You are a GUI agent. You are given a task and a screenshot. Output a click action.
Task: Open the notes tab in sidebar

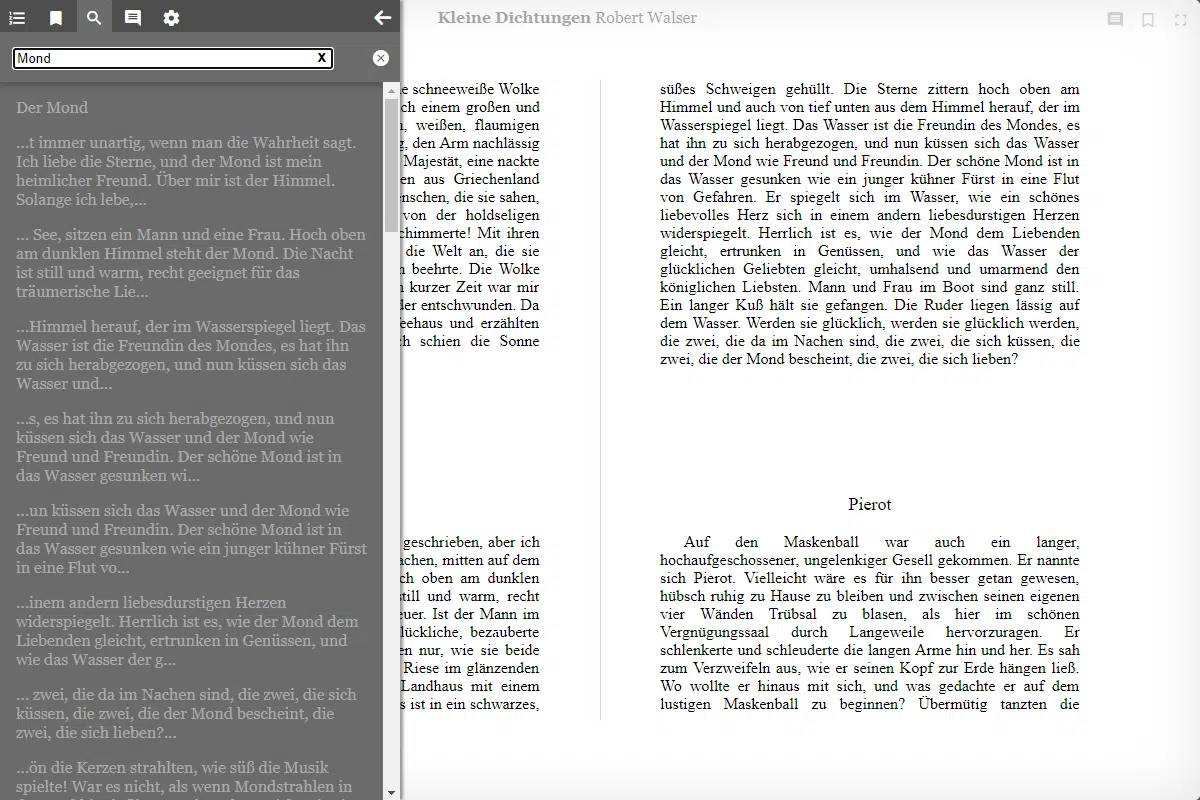pyautogui.click(x=133, y=18)
